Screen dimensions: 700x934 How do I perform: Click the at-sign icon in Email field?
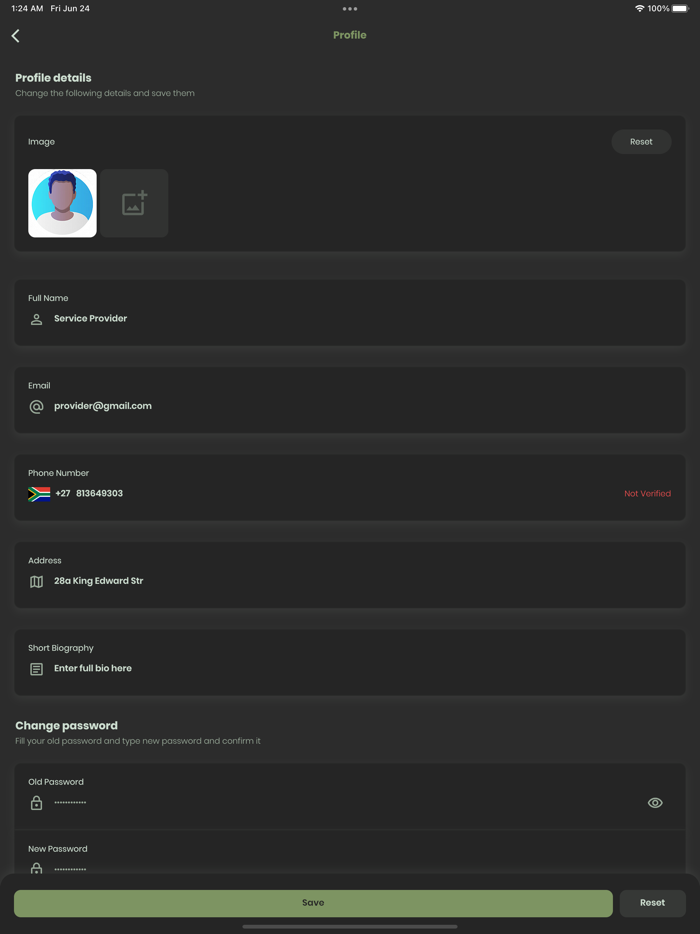36,407
